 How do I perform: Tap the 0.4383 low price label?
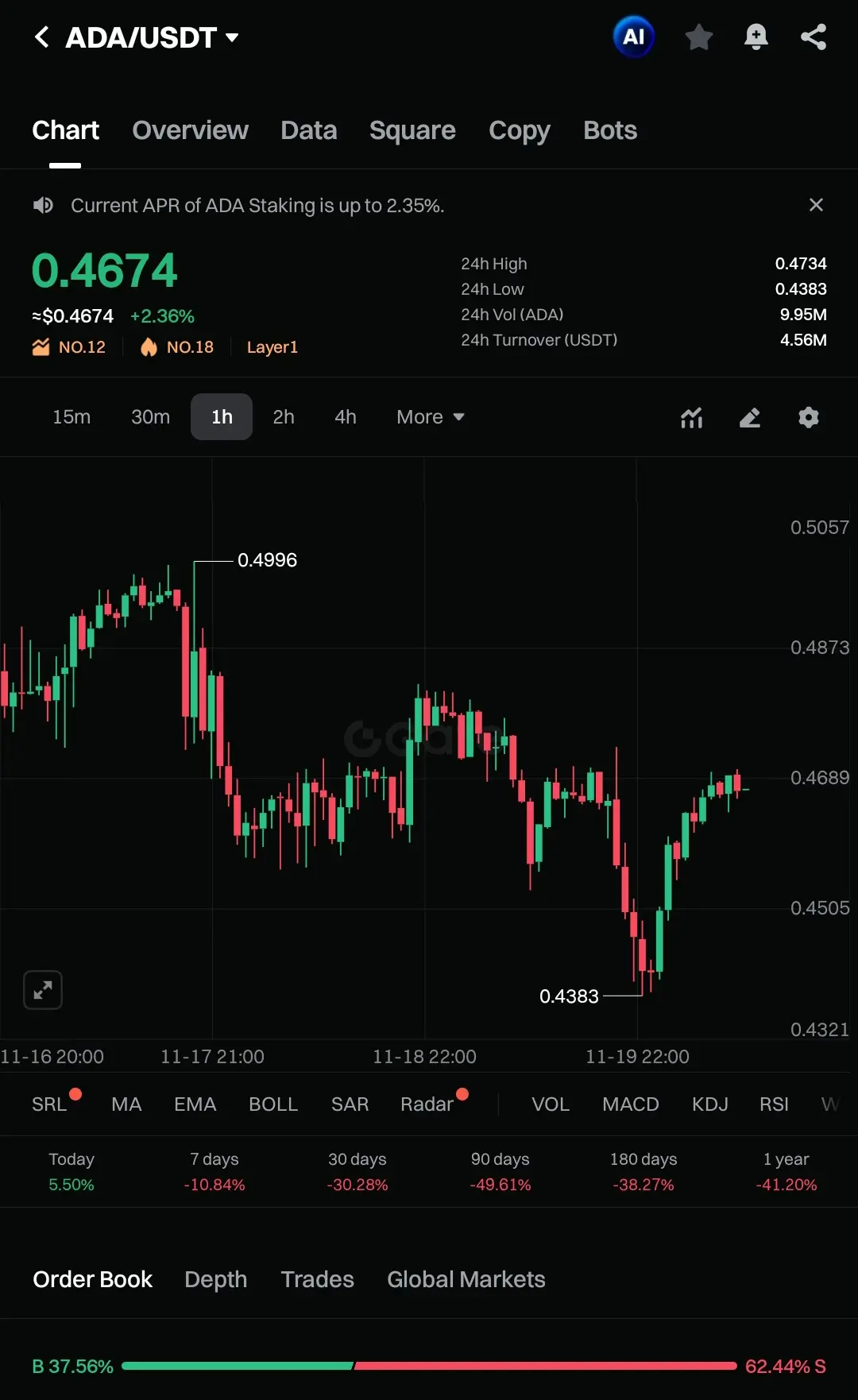[569, 996]
